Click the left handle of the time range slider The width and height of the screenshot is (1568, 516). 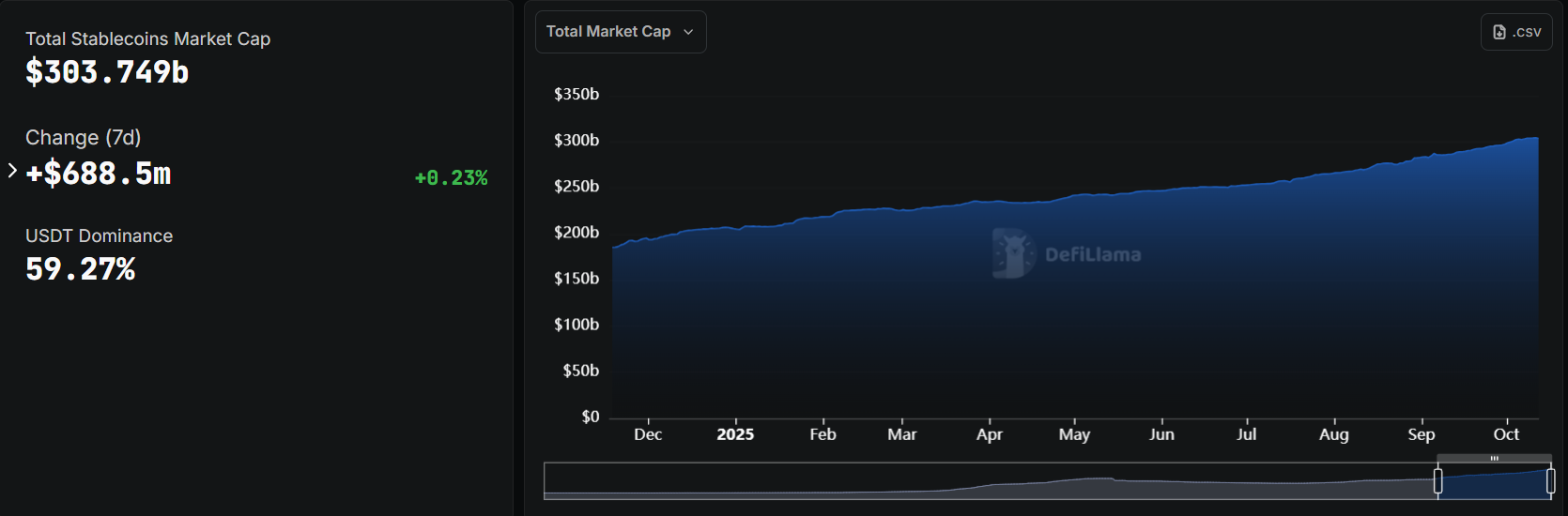1437,481
